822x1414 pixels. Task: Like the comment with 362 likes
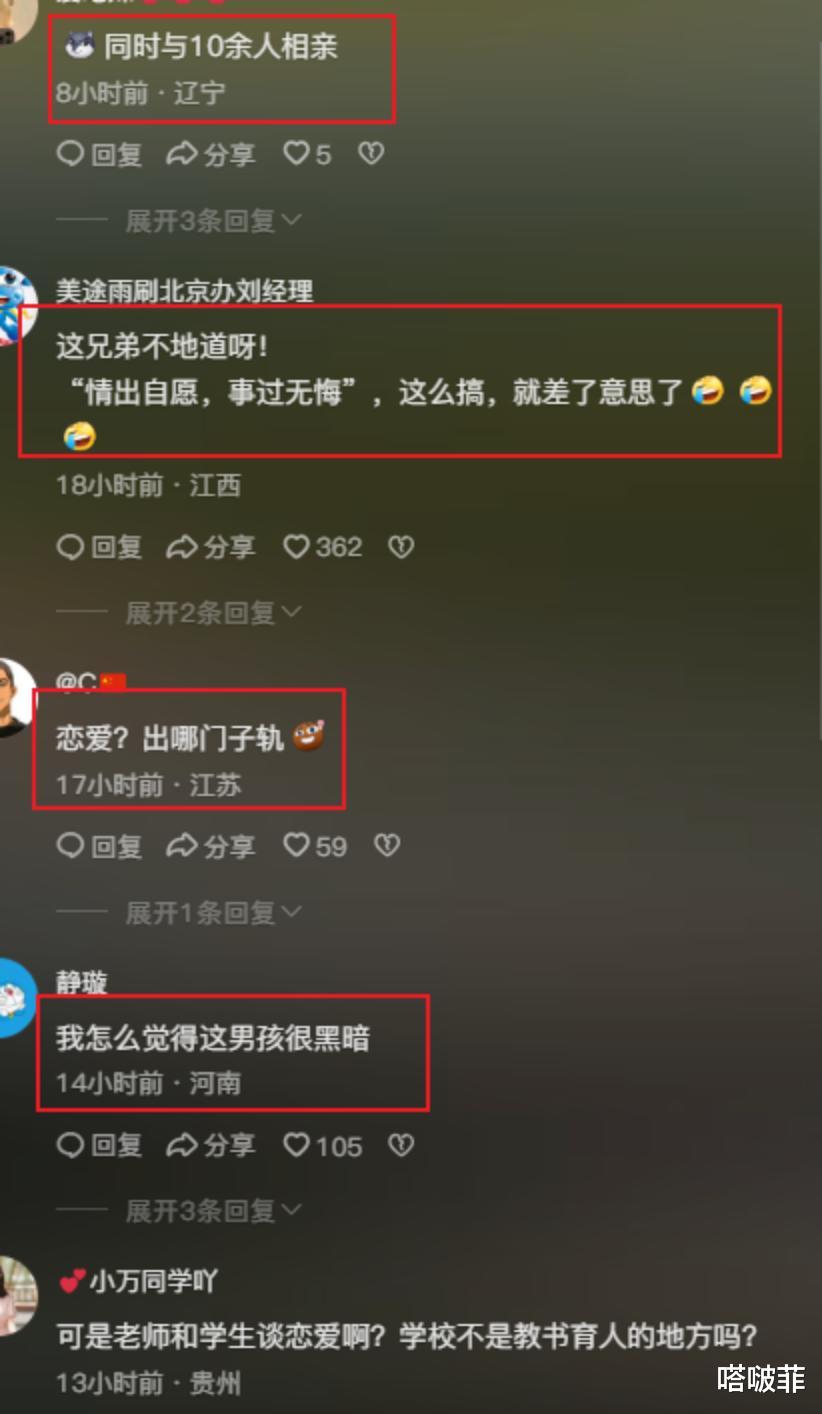[x=322, y=547]
